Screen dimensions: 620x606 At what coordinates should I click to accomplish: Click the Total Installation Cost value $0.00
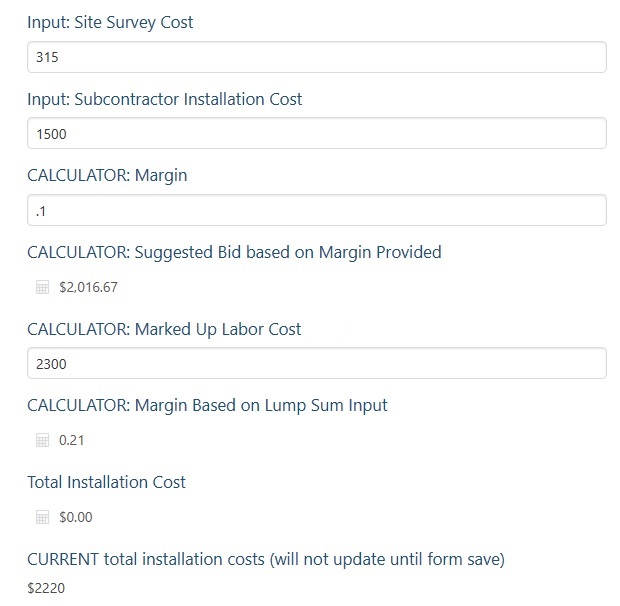[x=76, y=517]
